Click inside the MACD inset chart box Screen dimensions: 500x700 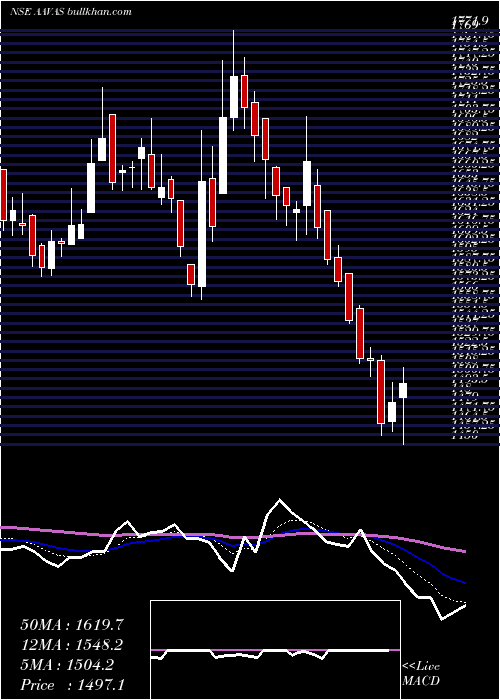[275, 650]
